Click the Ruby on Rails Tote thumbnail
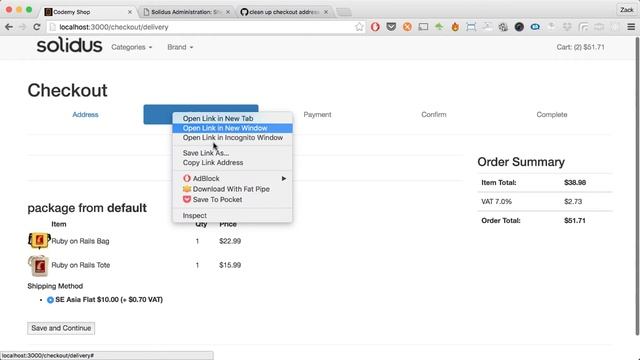The image size is (640, 360). 38,266
